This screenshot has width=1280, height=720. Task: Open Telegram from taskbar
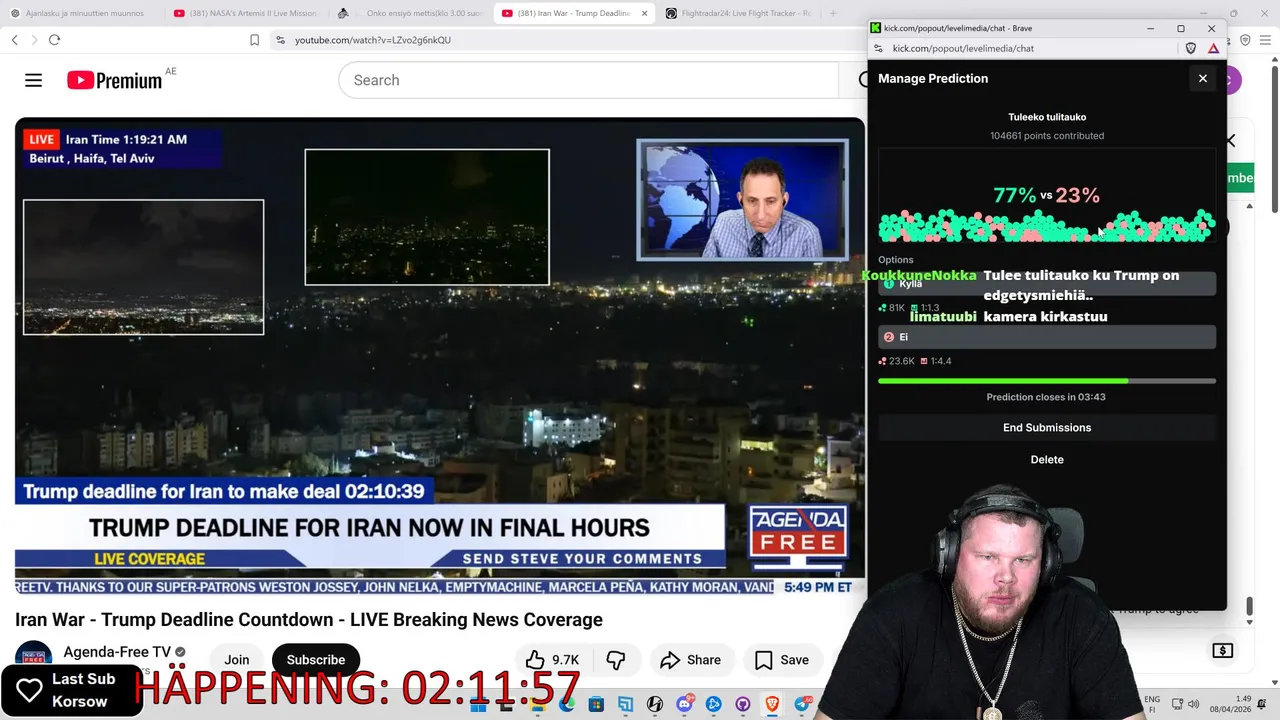tap(802, 705)
